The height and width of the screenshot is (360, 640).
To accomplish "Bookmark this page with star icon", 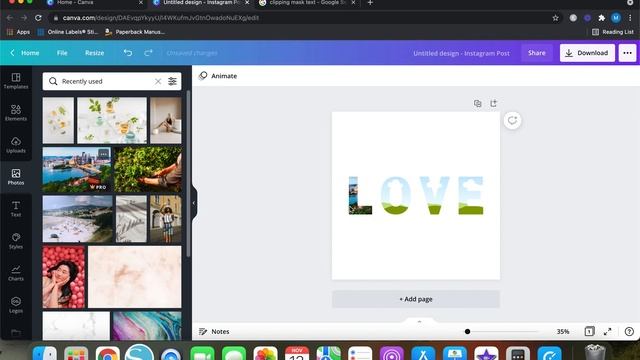I will [555, 18].
